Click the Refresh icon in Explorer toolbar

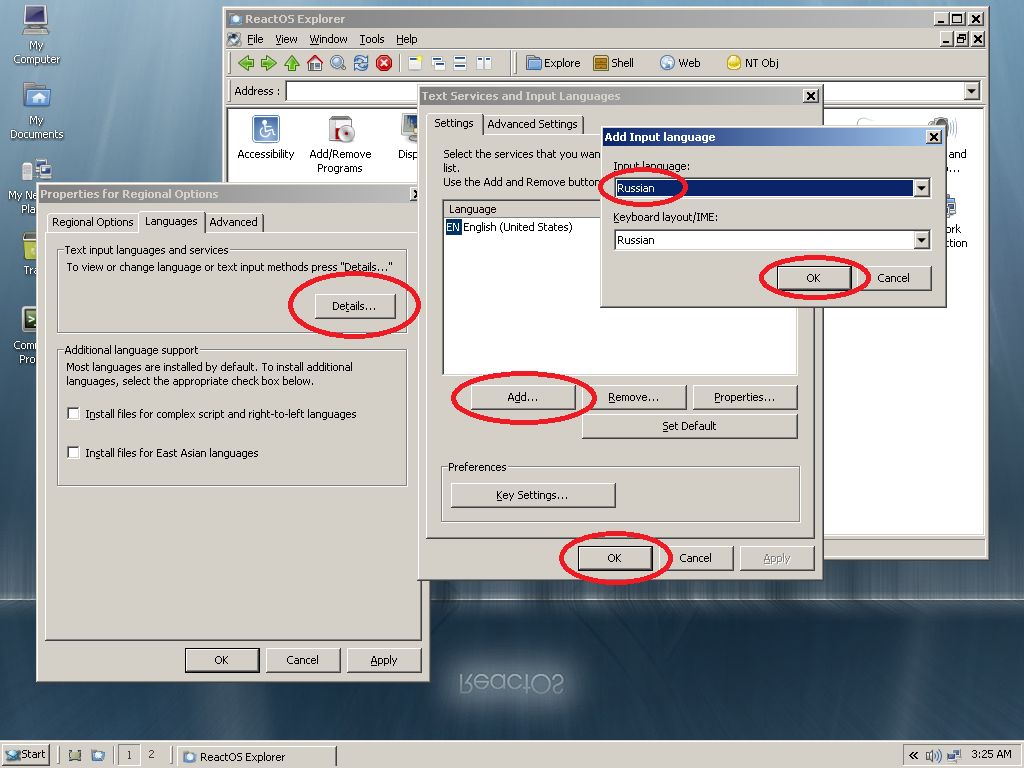point(361,63)
